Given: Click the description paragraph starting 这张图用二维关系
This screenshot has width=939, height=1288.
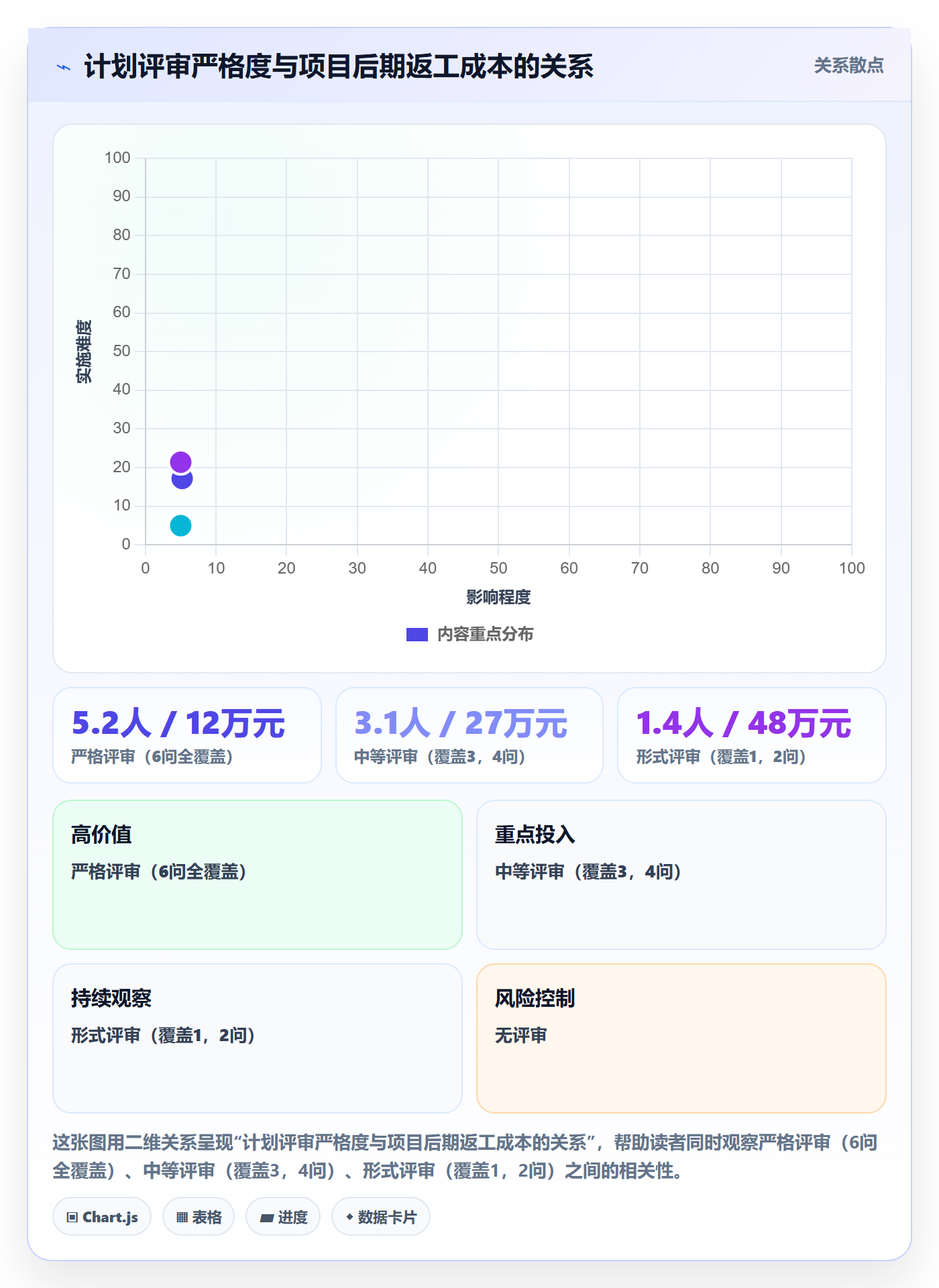Looking at the screenshot, I should click(465, 1157).
